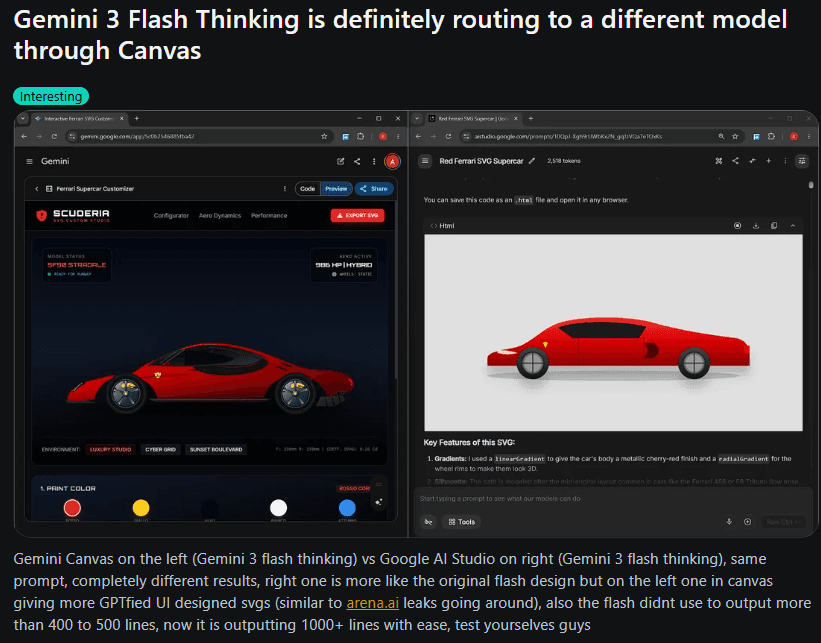The width and height of the screenshot is (821, 643).
Task: Click the sparkle icon beside paint color panel
Action: point(379,502)
